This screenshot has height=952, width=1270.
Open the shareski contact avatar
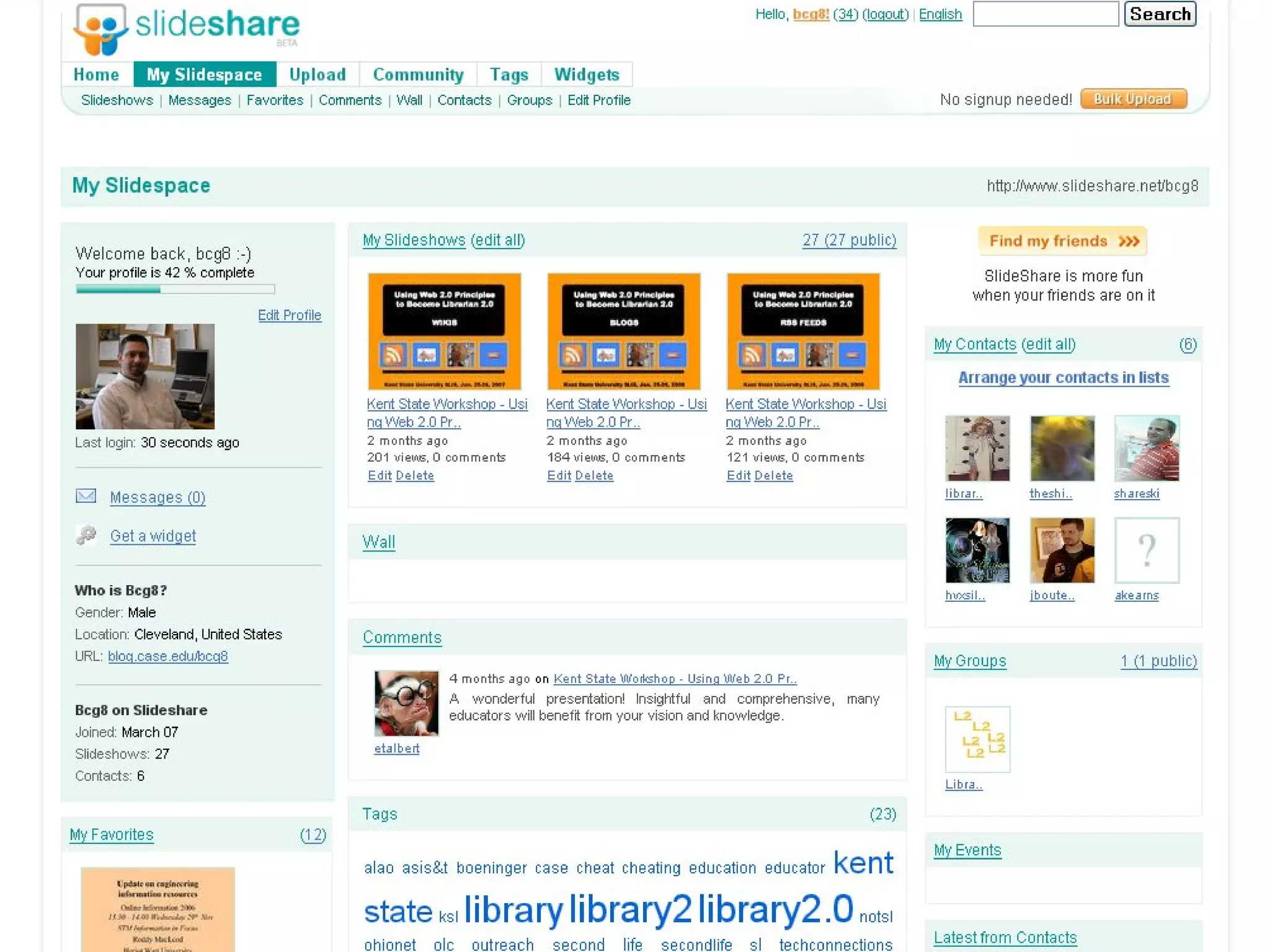tap(1146, 448)
